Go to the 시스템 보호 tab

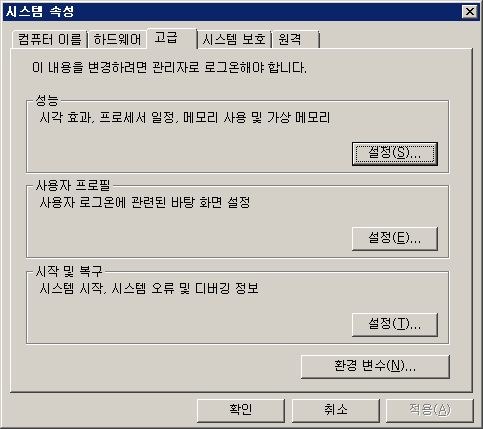234,40
